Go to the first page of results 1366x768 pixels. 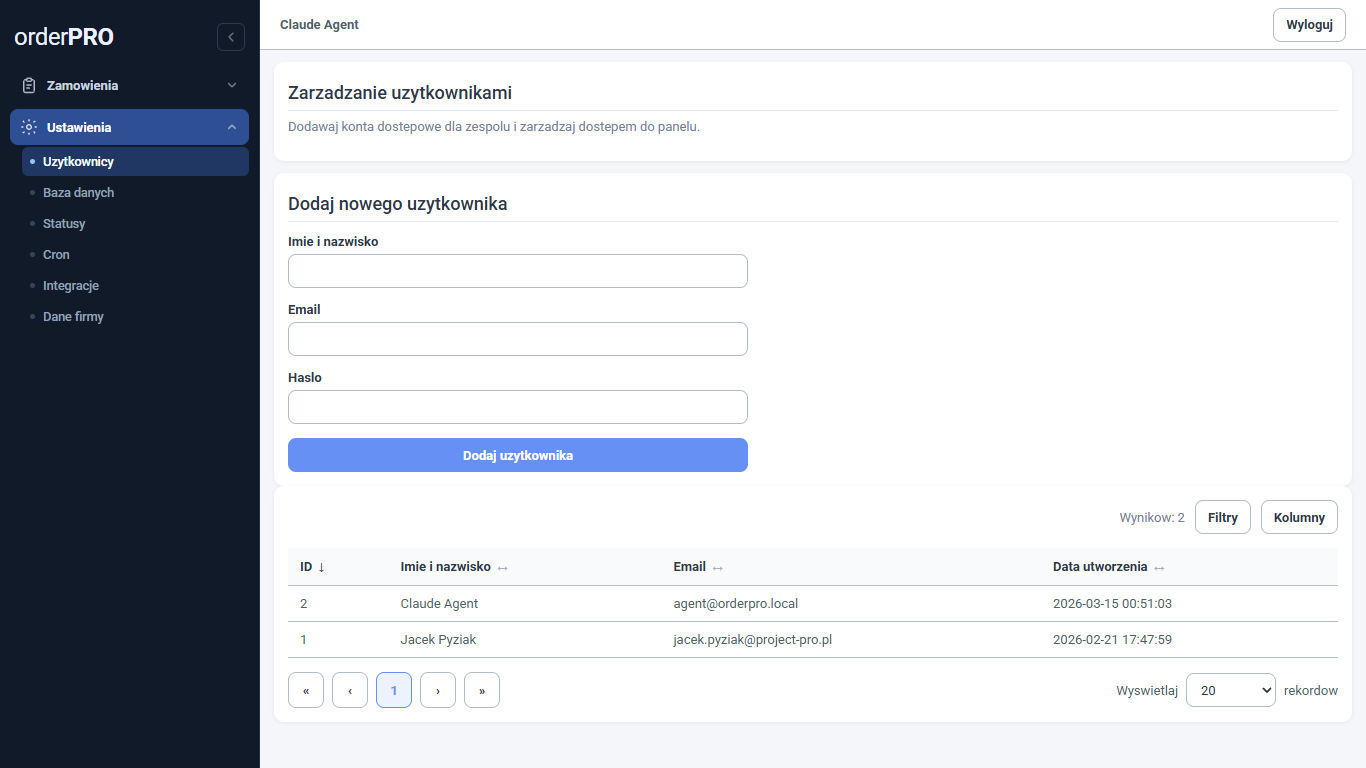(306, 690)
